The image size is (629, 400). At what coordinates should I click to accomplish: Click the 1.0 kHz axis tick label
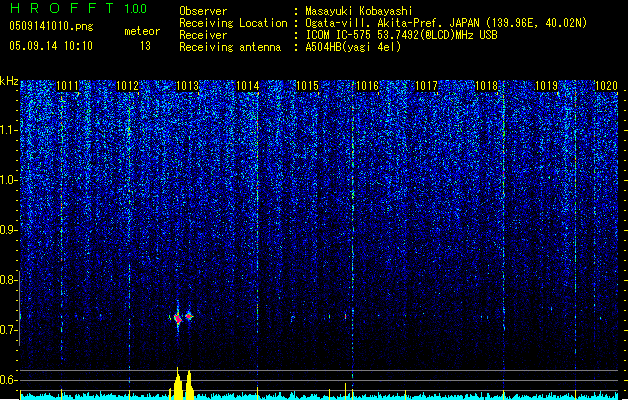point(9,180)
